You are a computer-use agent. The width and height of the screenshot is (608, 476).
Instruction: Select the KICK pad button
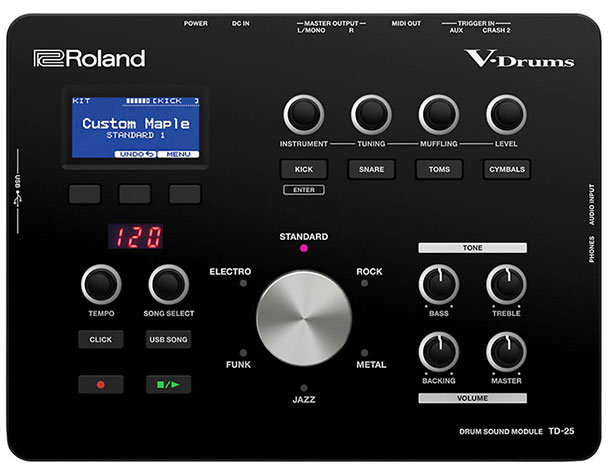pyautogui.click(x=304, y=169)
